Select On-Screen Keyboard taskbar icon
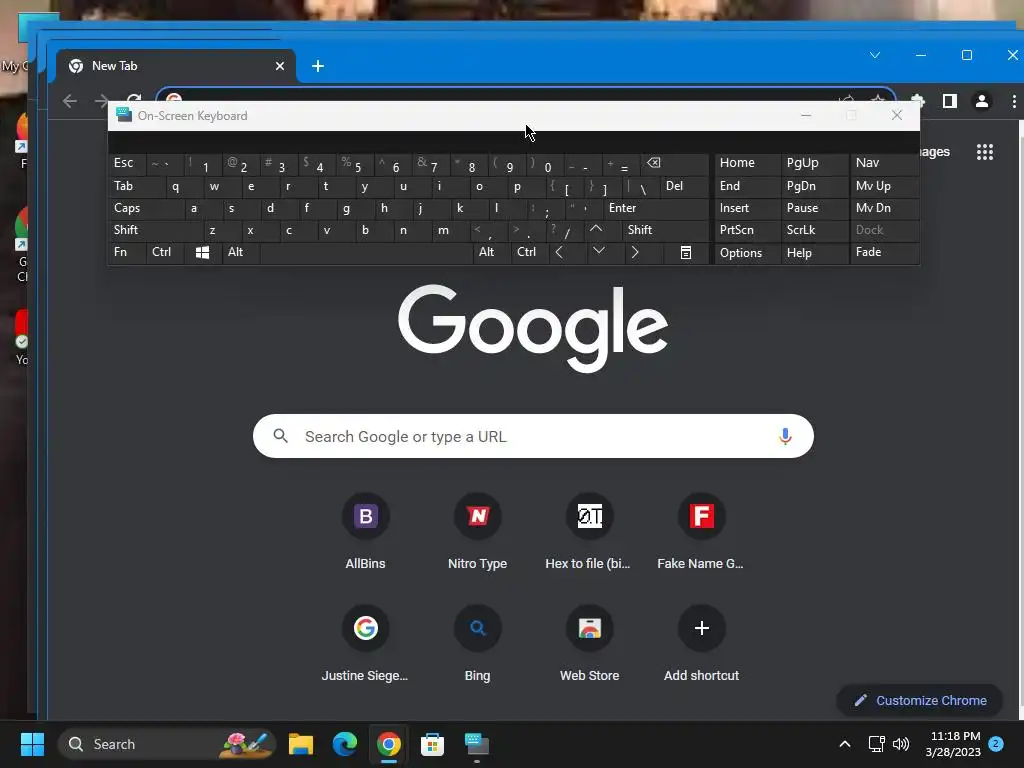 477,744
